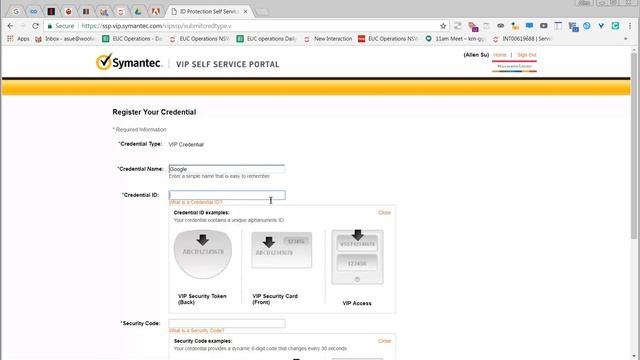Click the VIP Access example image
This screenshot has width=640, height=360.
pos(357,257)
